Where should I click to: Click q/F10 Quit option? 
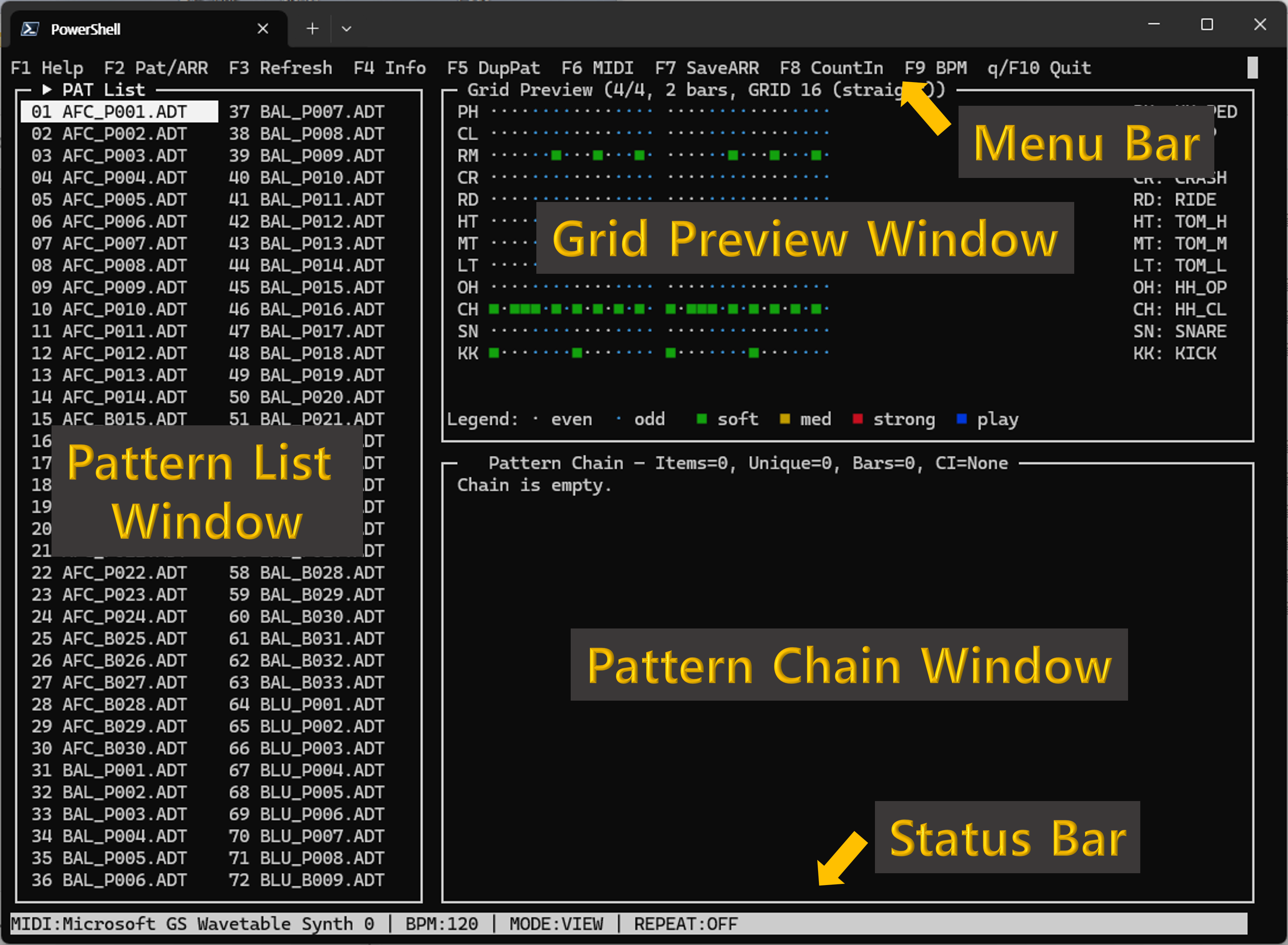tap(1039, 68)
